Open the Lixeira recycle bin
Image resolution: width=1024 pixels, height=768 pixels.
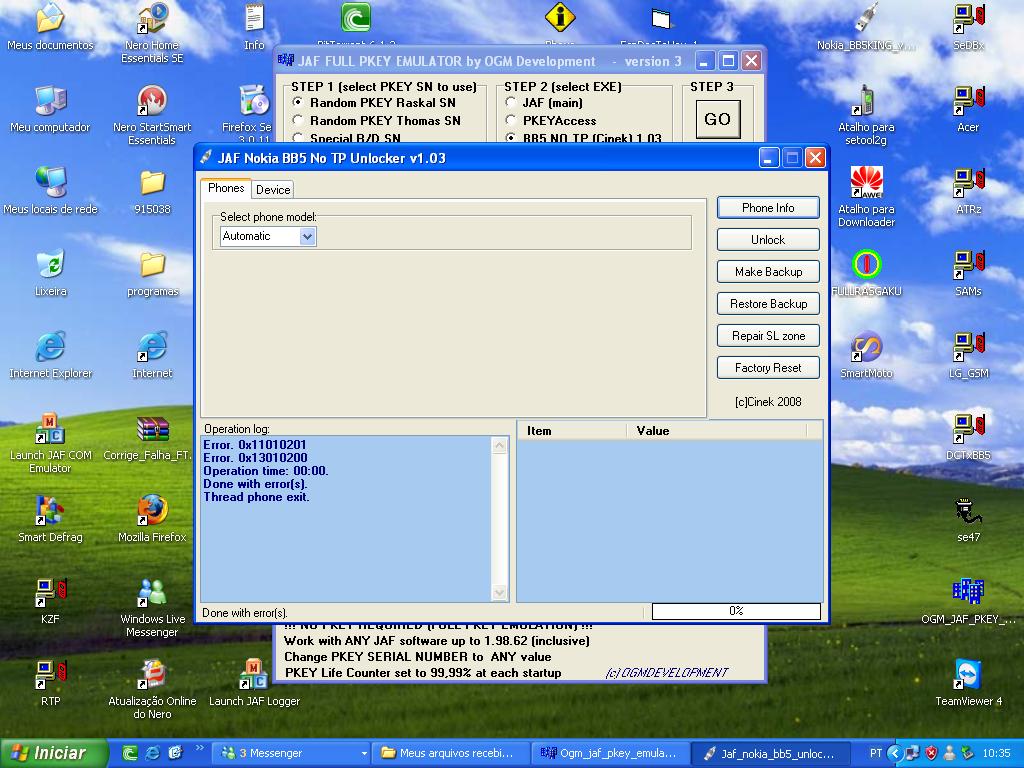50,272
